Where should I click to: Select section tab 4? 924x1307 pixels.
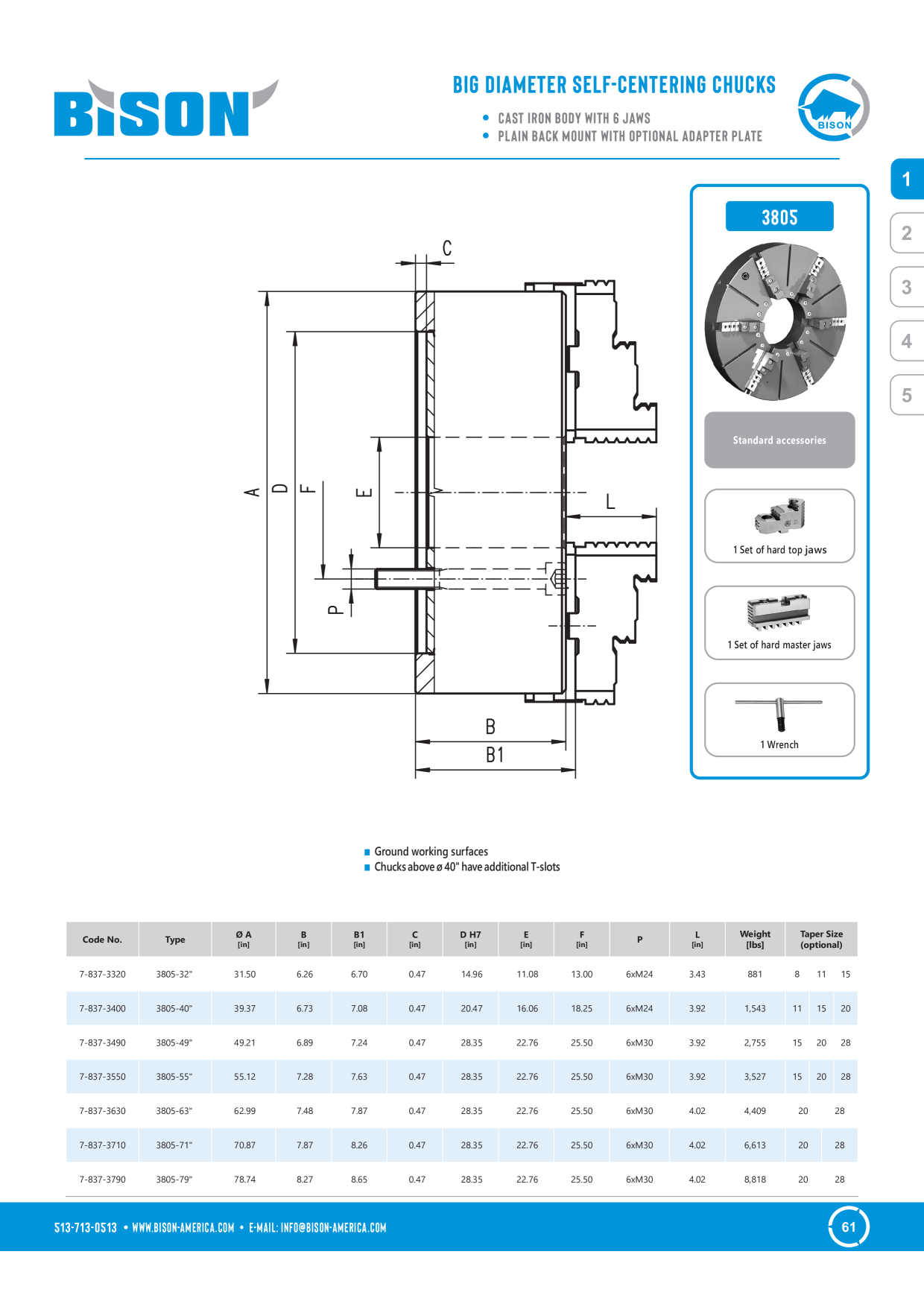907,341
